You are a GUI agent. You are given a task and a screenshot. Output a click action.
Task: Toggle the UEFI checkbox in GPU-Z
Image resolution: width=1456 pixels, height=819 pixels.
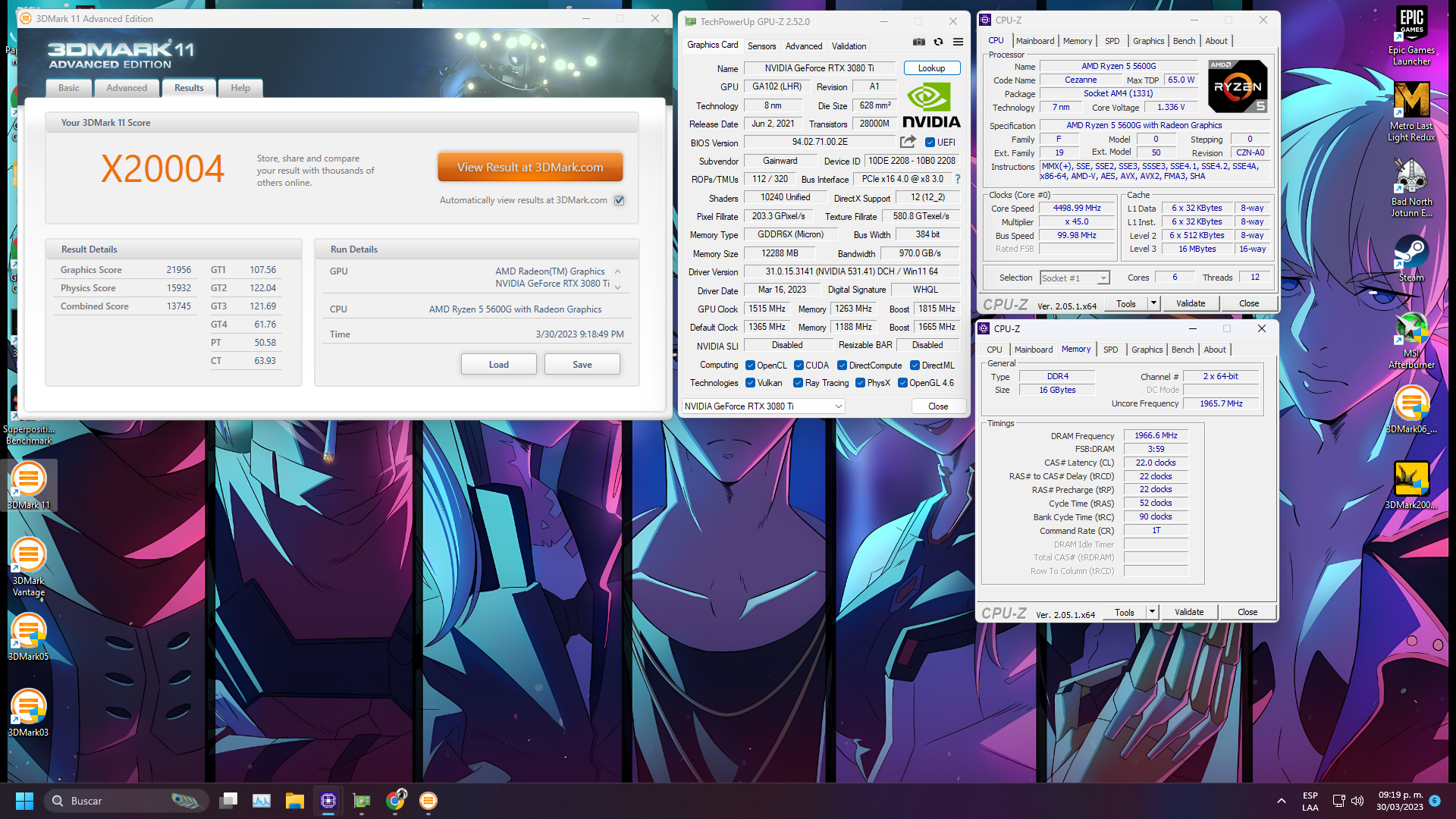pos(930,142)
